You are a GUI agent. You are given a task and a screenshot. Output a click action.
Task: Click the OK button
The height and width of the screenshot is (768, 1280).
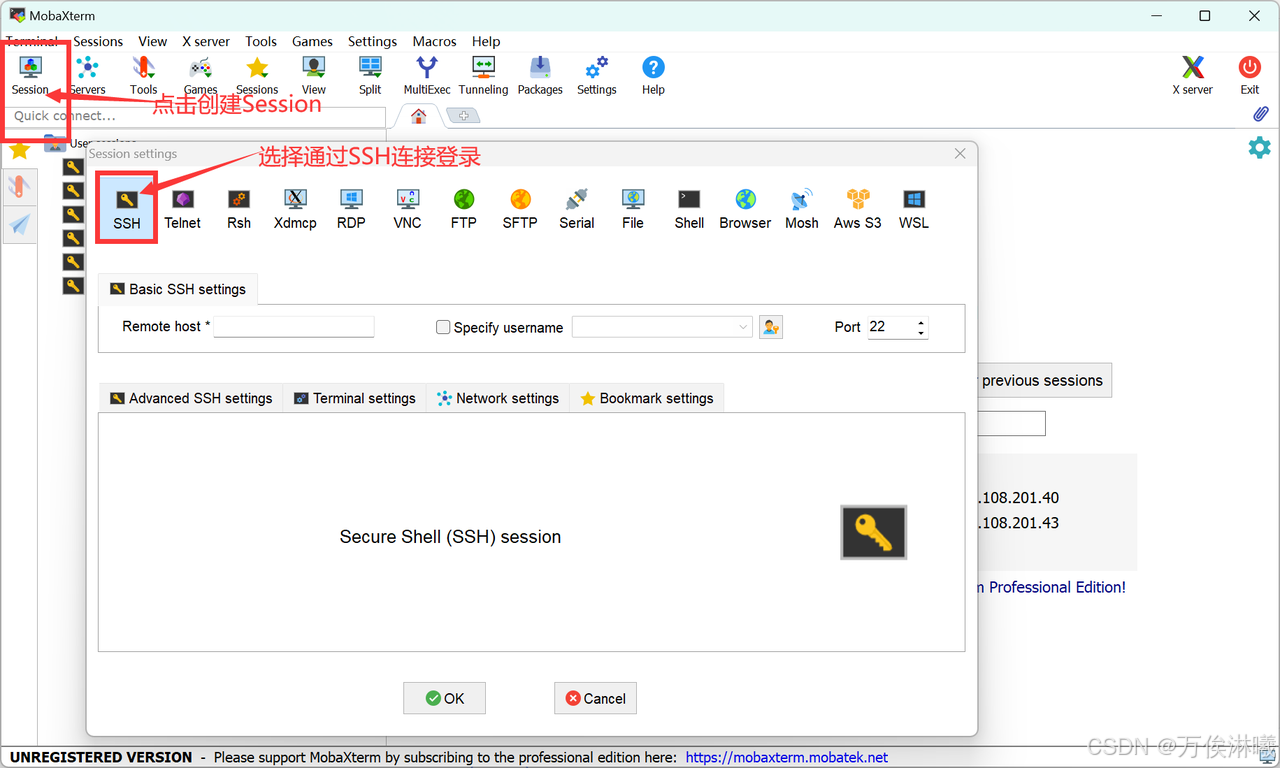[x=444, y=698]
